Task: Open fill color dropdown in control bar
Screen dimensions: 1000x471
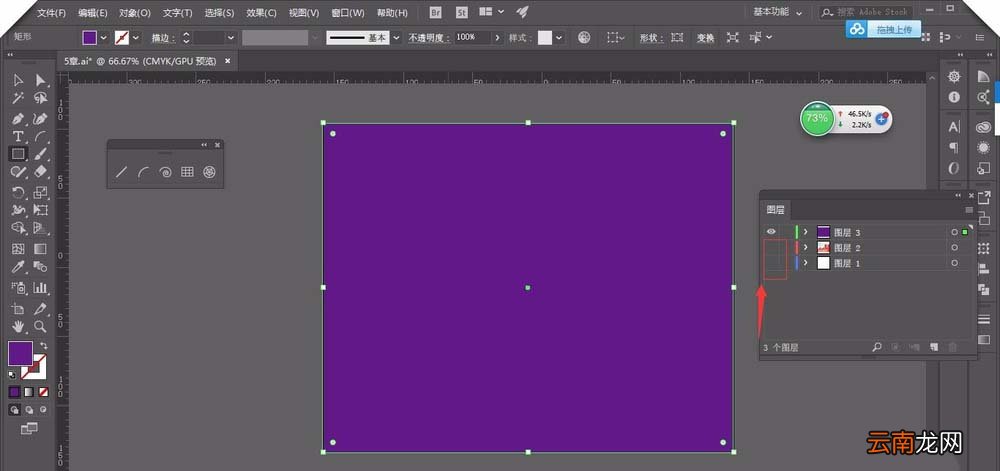Action: coord(103,38)
